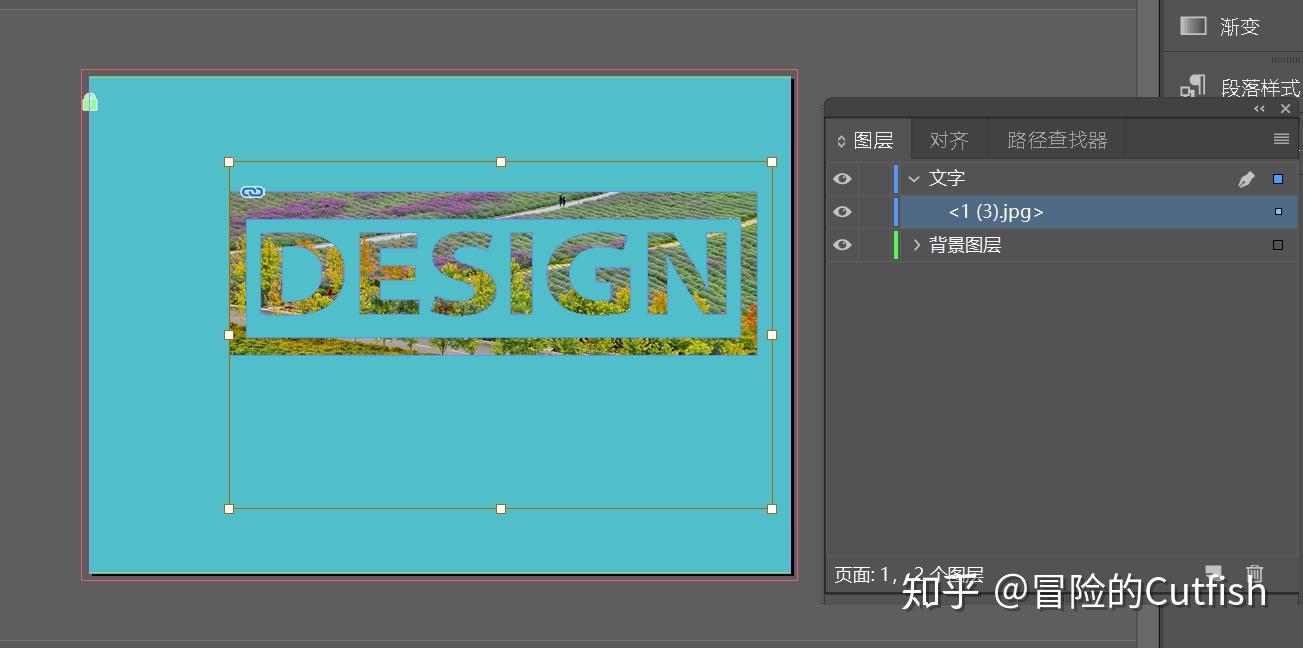Open the 路径查找器 tab
Image resolution: width=1303 pixels, height=648 pixels.
[1054, 139]
